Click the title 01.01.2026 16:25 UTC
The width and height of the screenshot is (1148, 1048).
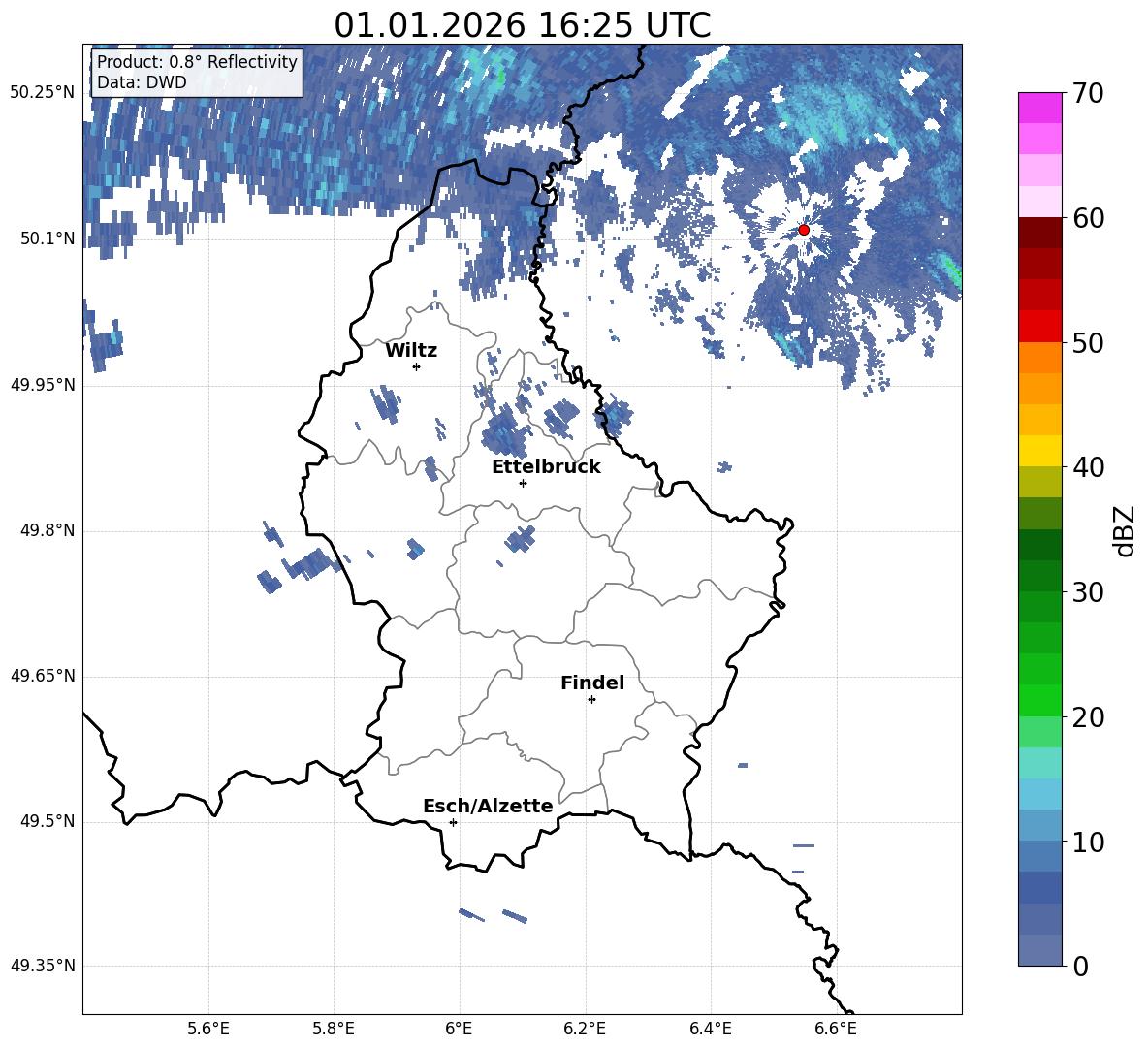click(x=522, y=25)
